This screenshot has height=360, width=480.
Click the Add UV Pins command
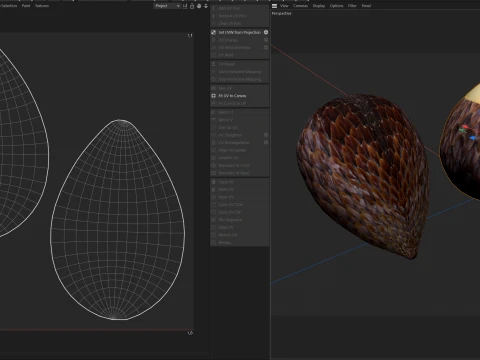point(239,8)
